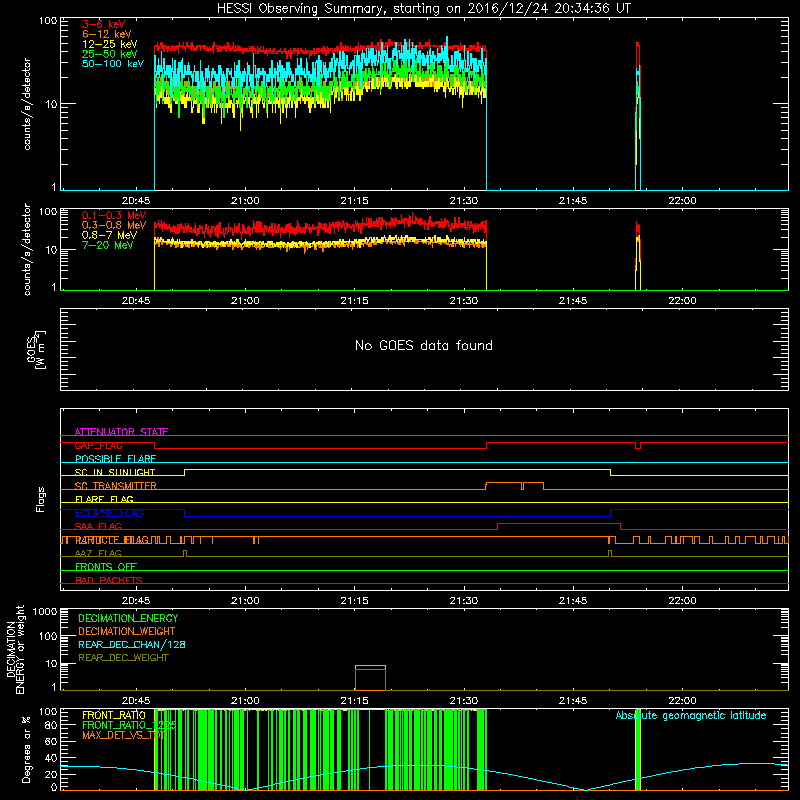Select the SC_TRANSMITTER flag label
800x800 pixels.
click(x=115, y=486)
